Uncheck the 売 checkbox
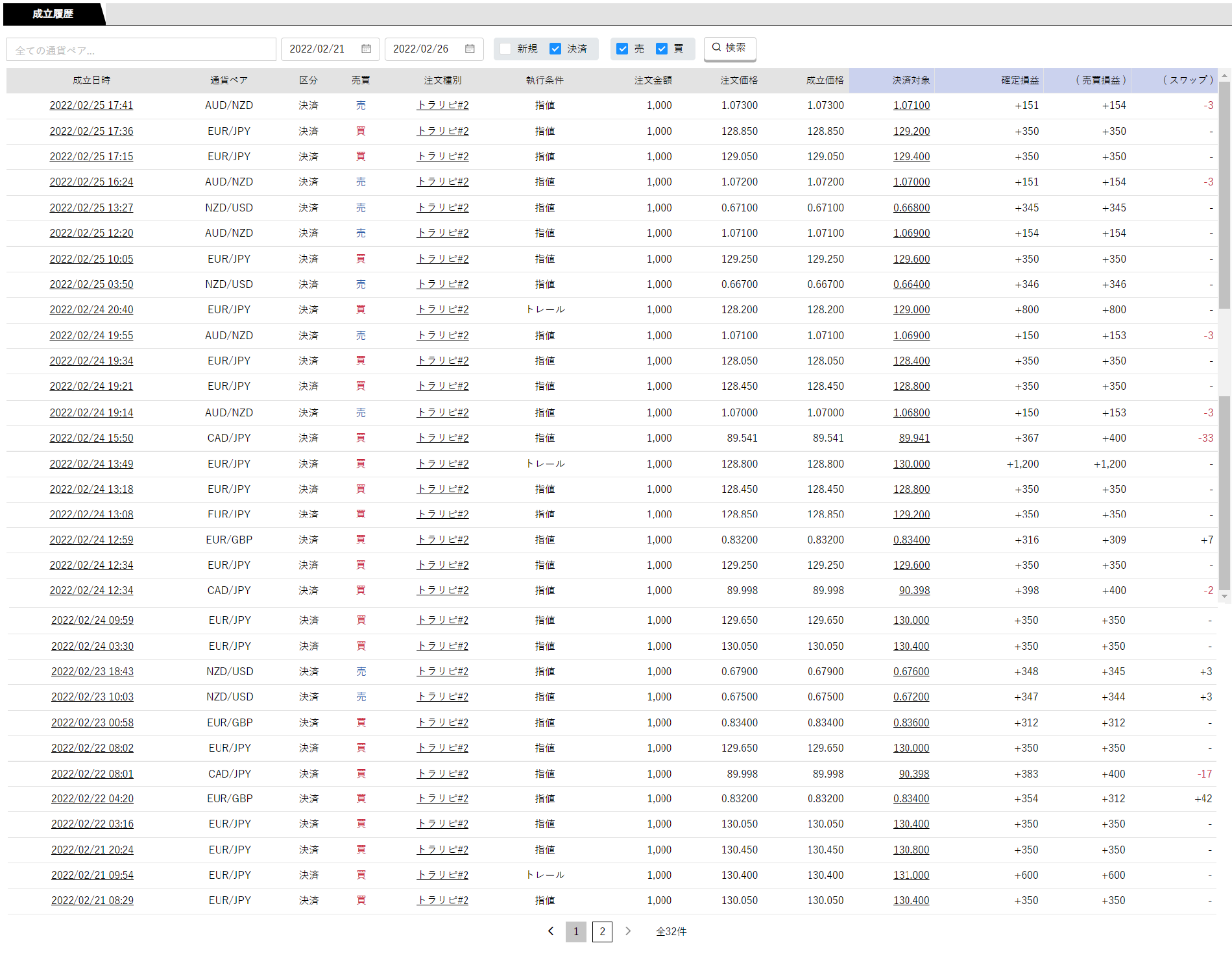 pyautogui.click(x=622, y=49)
